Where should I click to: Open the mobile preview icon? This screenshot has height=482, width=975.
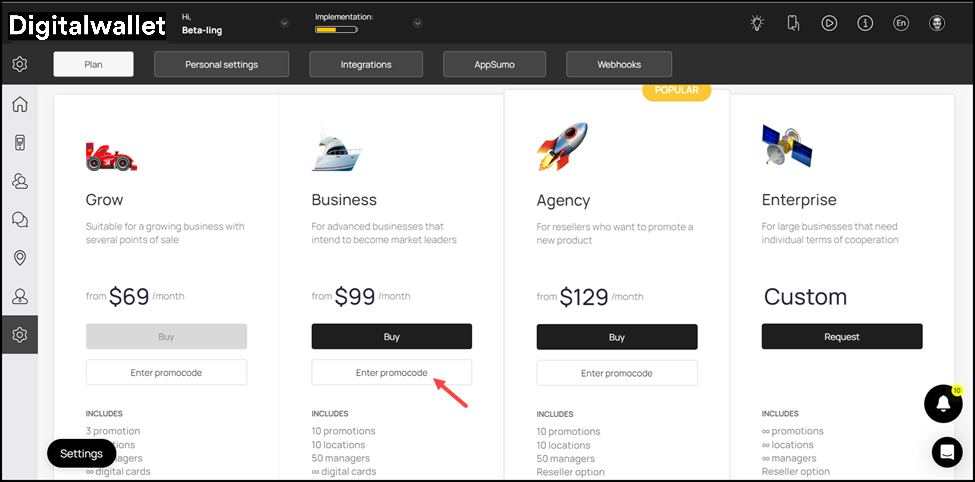pos(793,23)
